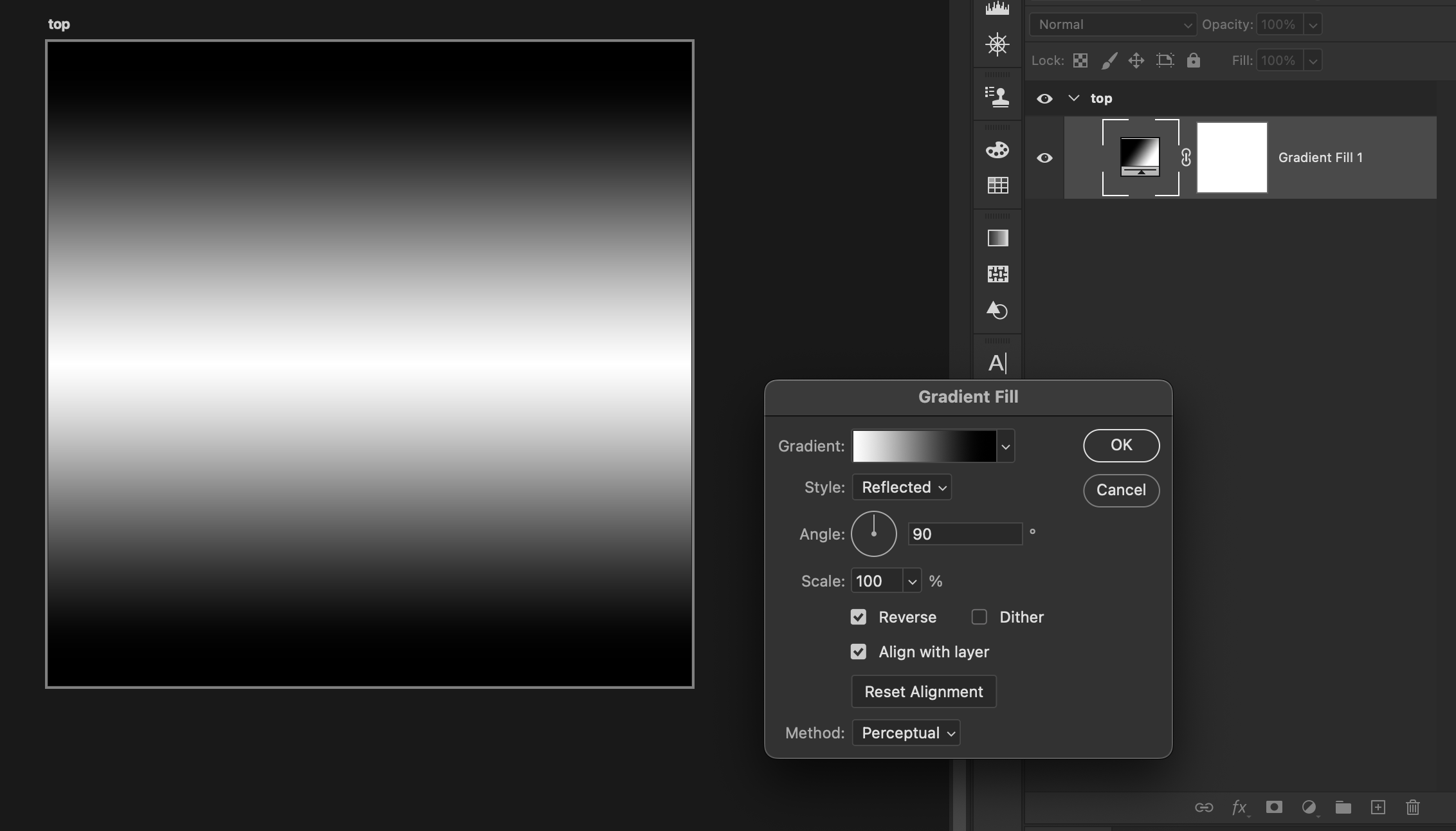This screenshot has height=831, width=1456.
Task: Click OK to apply the gradient fill
Action: tap(1120, 445)
